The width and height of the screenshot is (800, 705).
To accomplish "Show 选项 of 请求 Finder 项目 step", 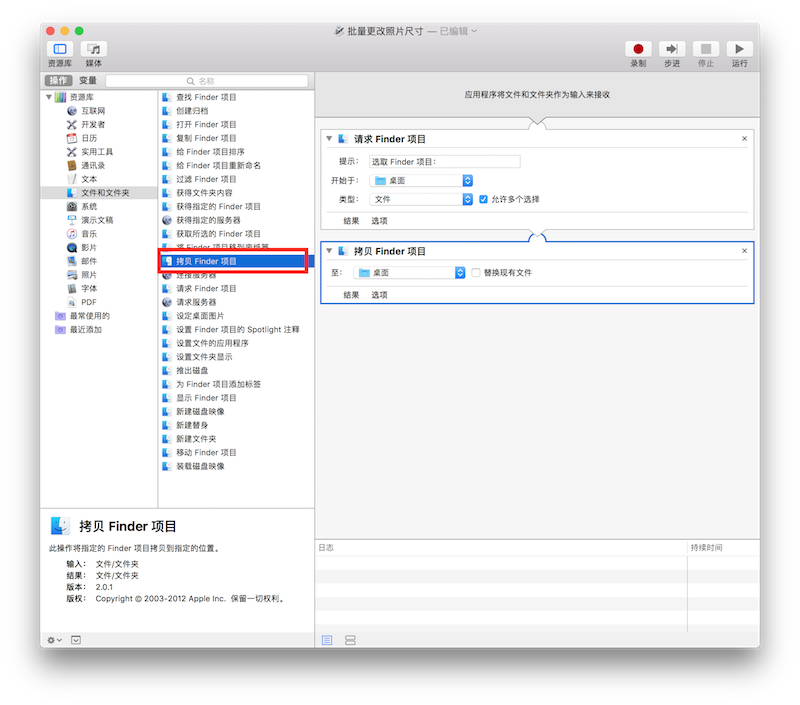I will point(379,221).
